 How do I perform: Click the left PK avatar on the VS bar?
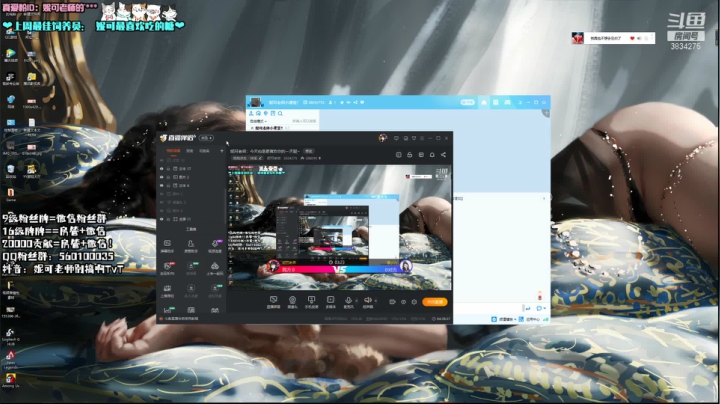pyautogui.click(x=274, y=265)
